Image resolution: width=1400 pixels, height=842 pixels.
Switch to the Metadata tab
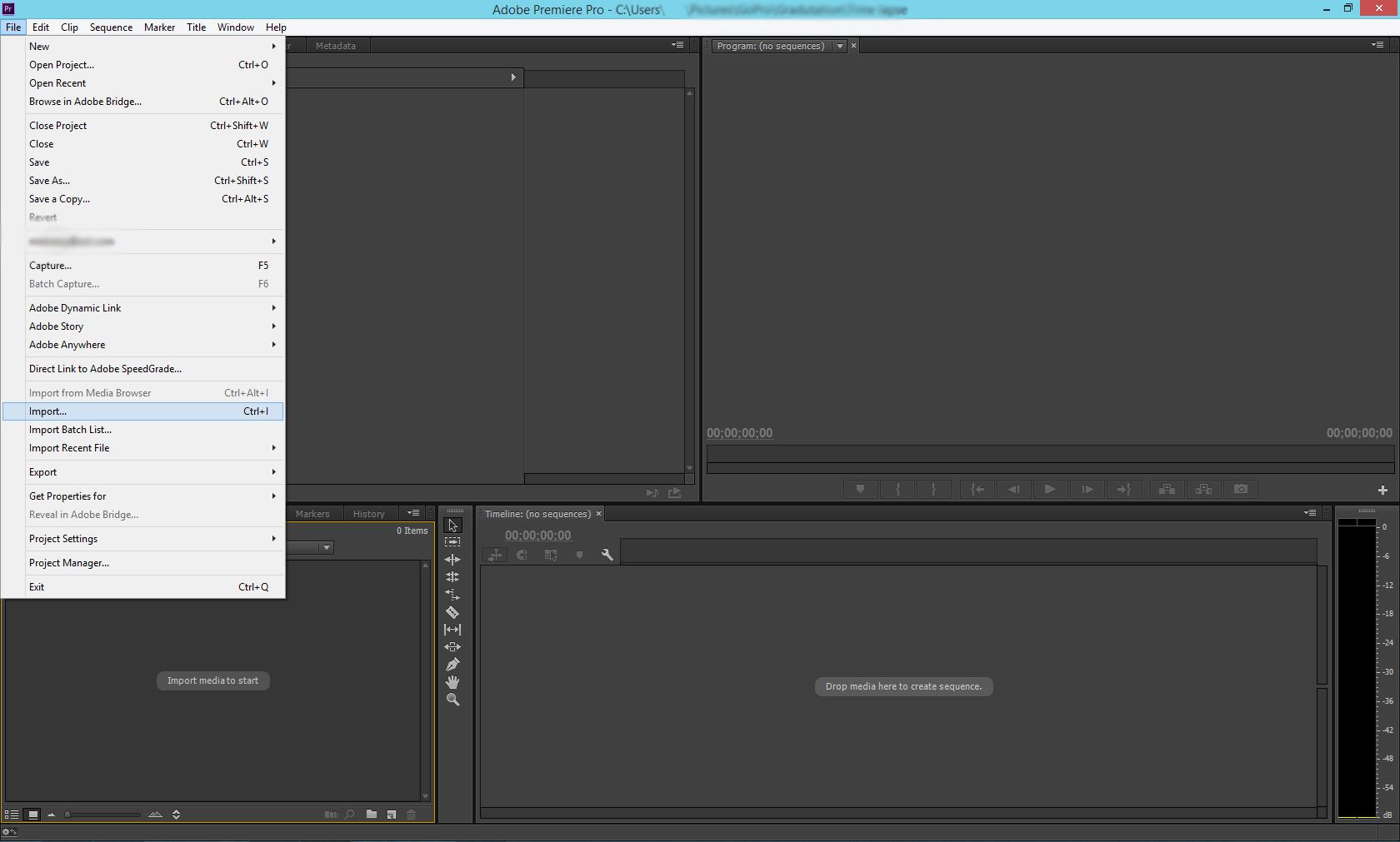pos(336,46)
